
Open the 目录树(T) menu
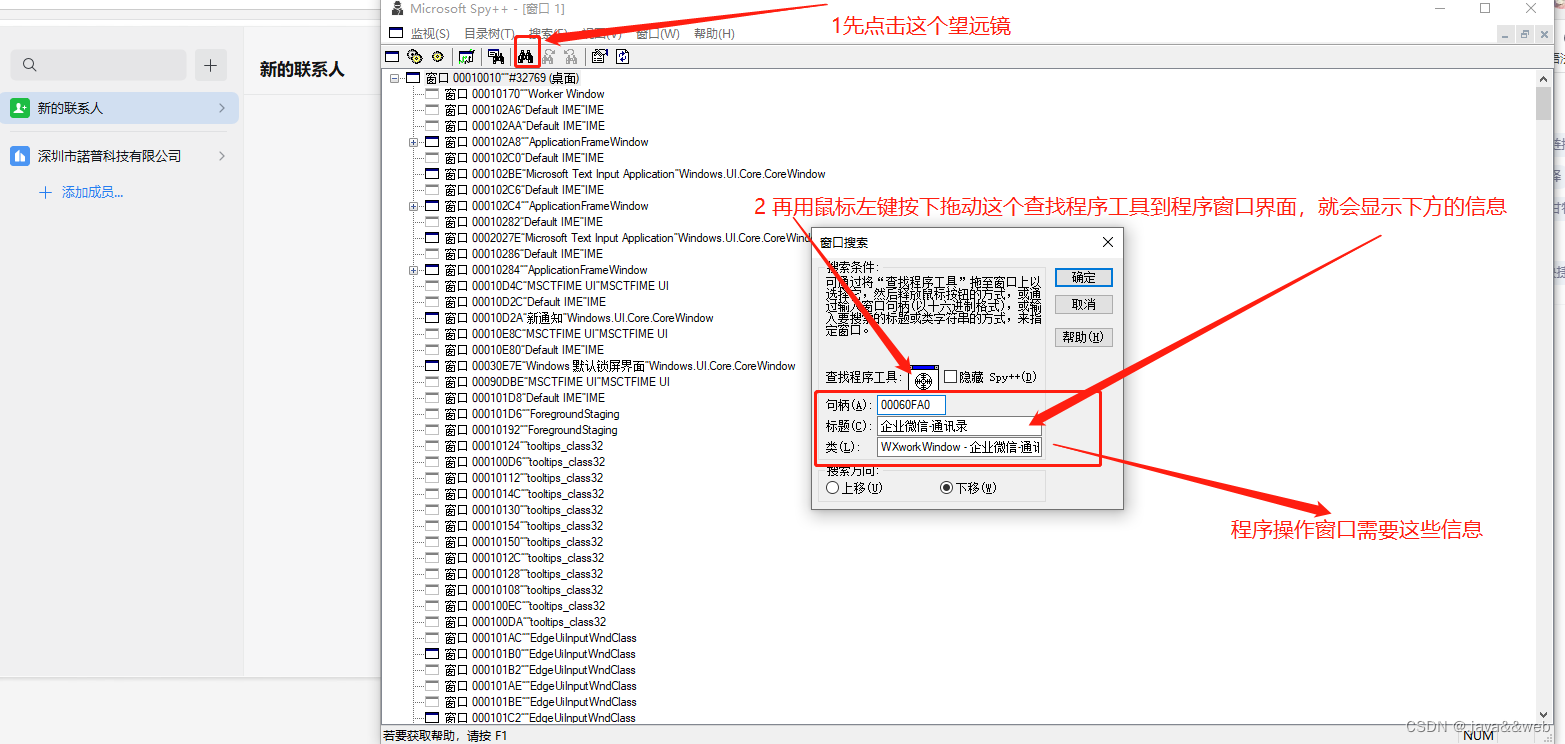[489, 34]
